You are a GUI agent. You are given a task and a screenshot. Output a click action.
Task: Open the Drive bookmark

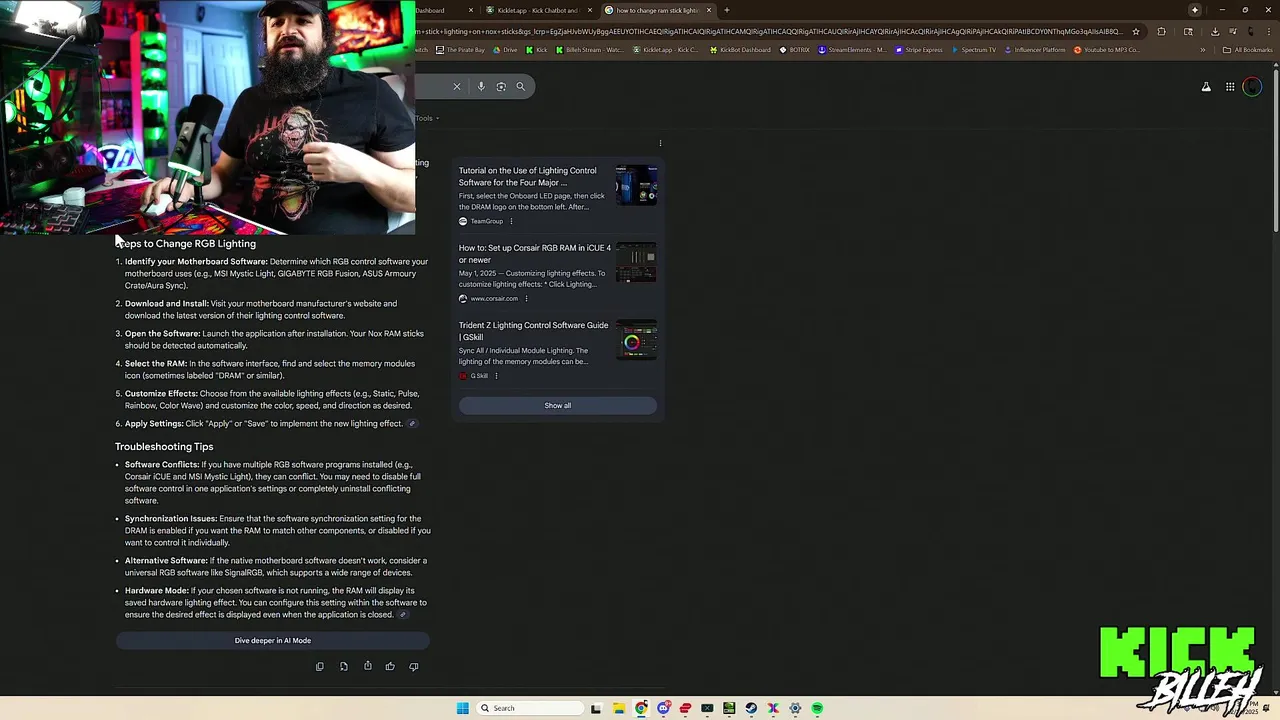[505, 50]
